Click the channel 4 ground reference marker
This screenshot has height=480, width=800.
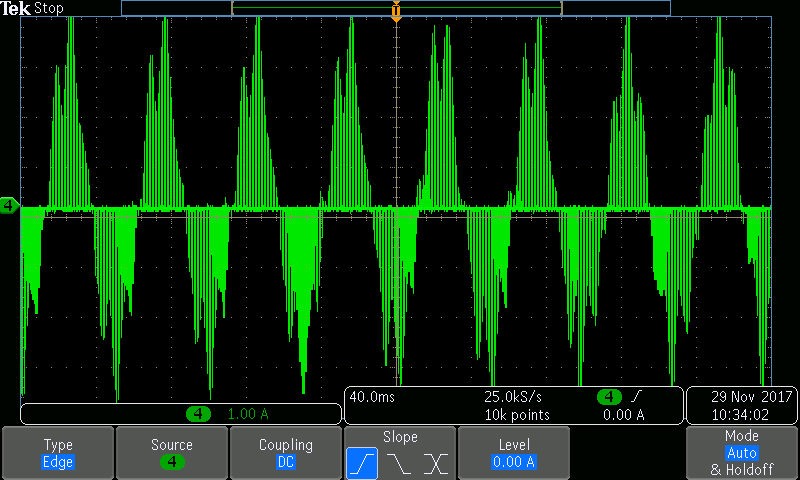click(9, 206)
